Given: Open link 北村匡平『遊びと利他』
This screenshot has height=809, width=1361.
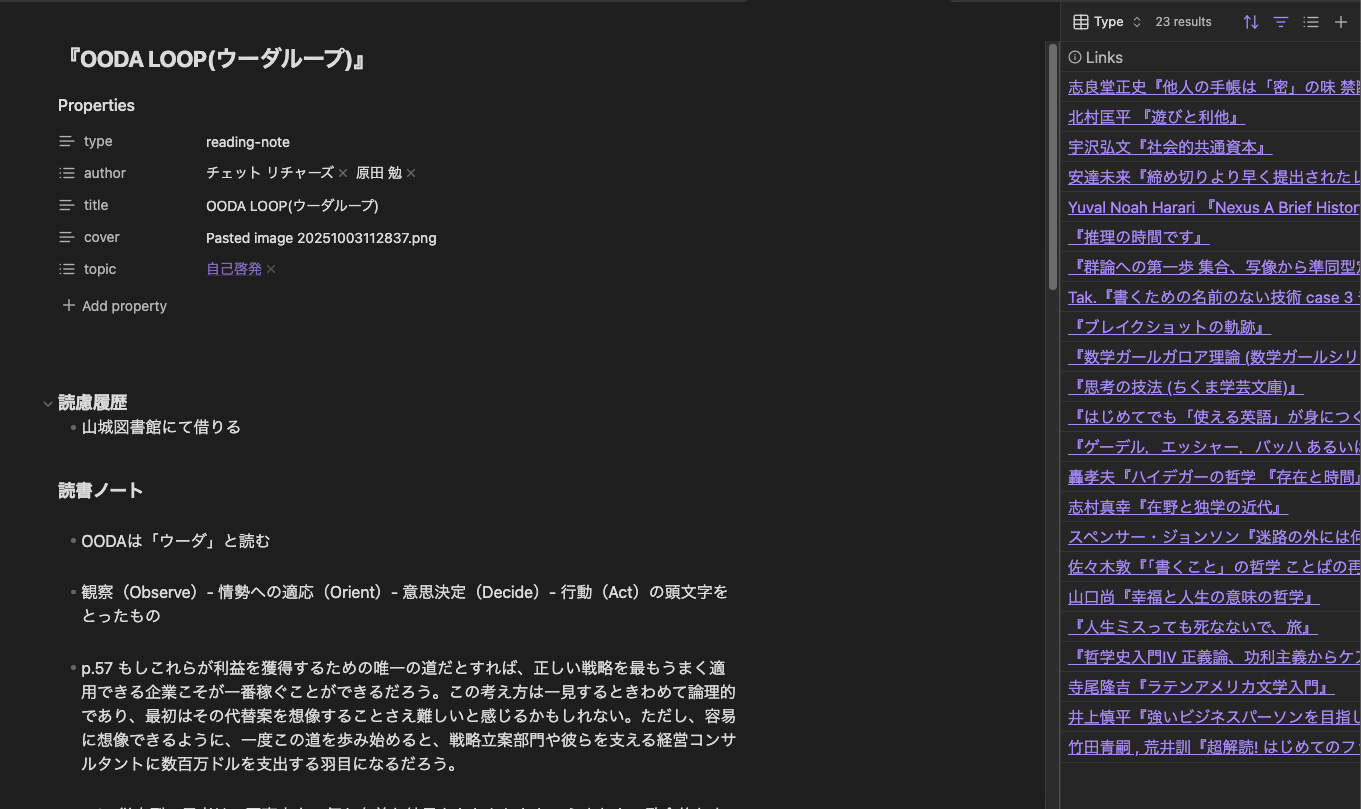Looking at the screenshot, I should (x=1156, y=117).
